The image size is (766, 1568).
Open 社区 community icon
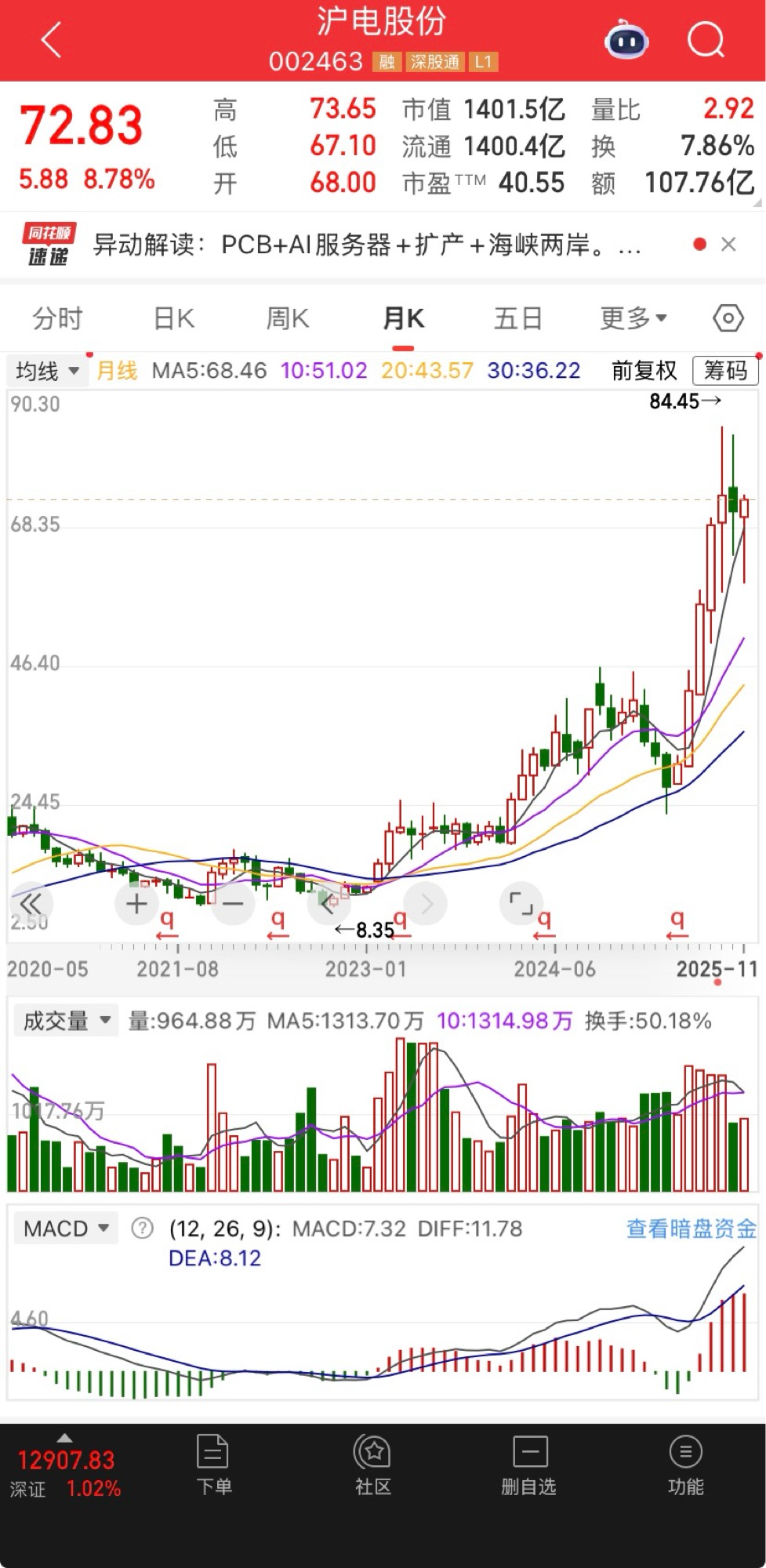click(373, 1465)
